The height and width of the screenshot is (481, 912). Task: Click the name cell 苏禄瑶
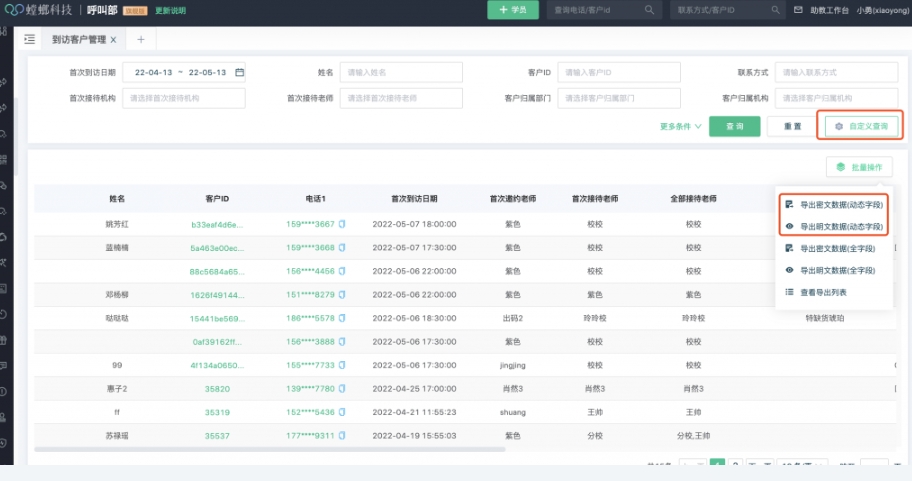click(x=117, y=436)
